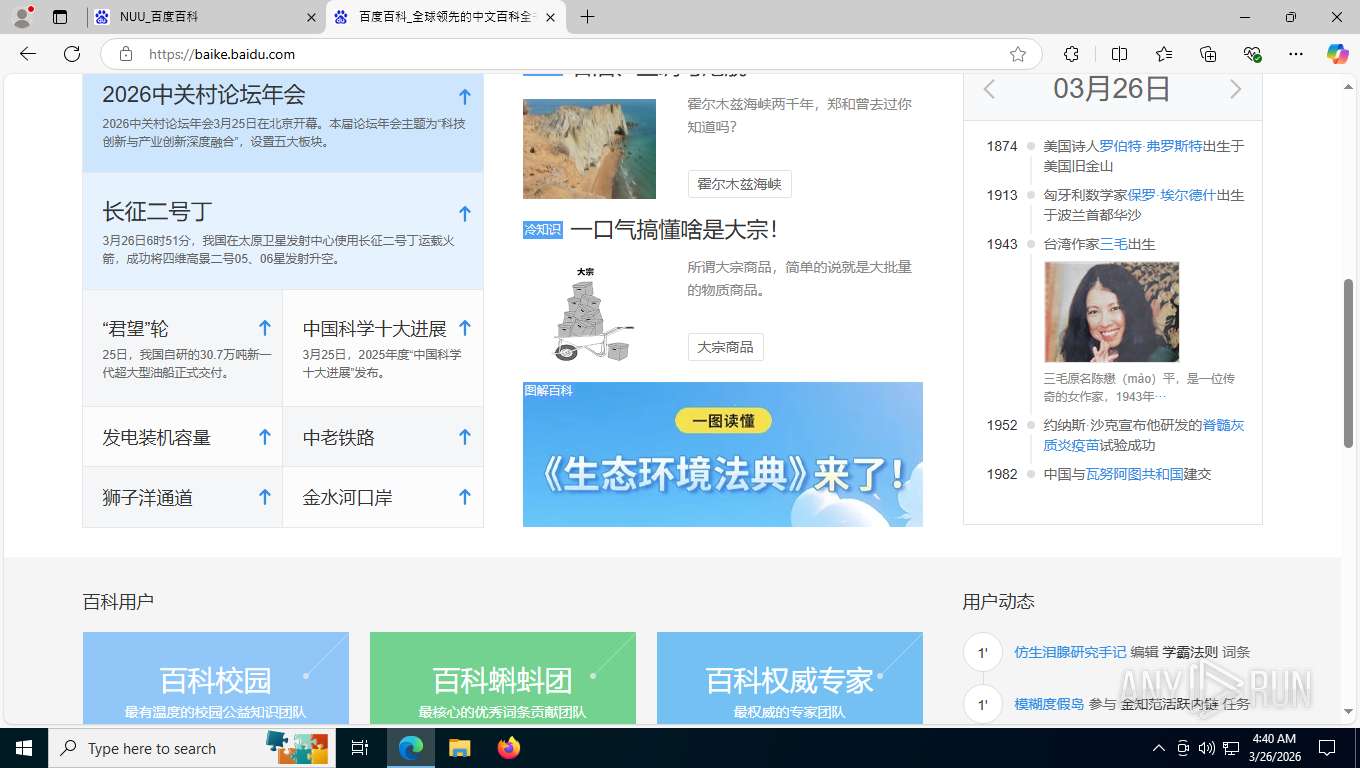Image resolution: width=1360 pixels, height=768 pixels.
Task: Open the 大宗商品 tag button
Action: click(x=725, y=347)
